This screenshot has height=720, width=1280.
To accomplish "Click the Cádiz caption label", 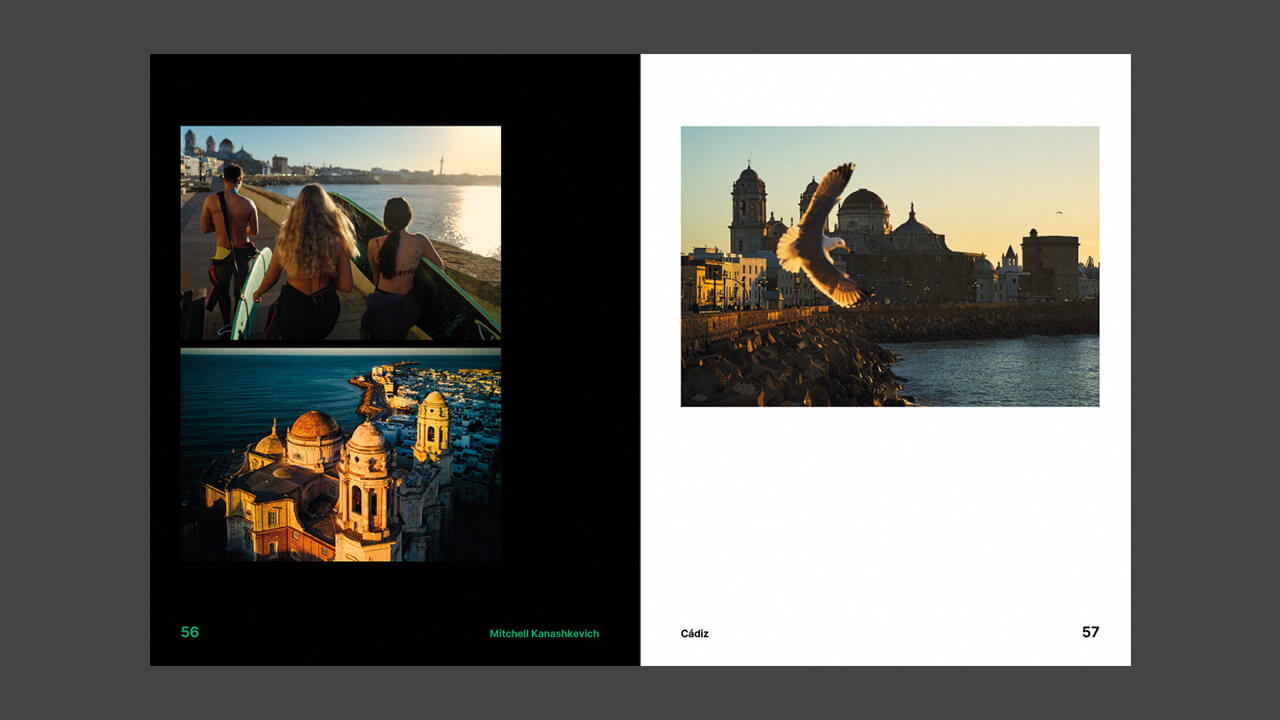I will [695, 634].
